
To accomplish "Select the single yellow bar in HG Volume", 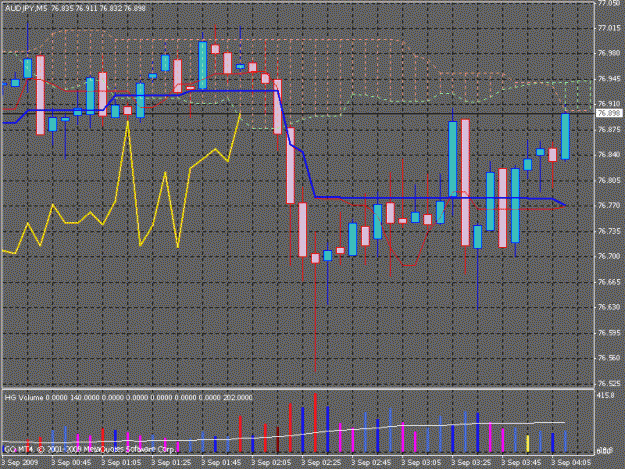I will tap(528, 444).
